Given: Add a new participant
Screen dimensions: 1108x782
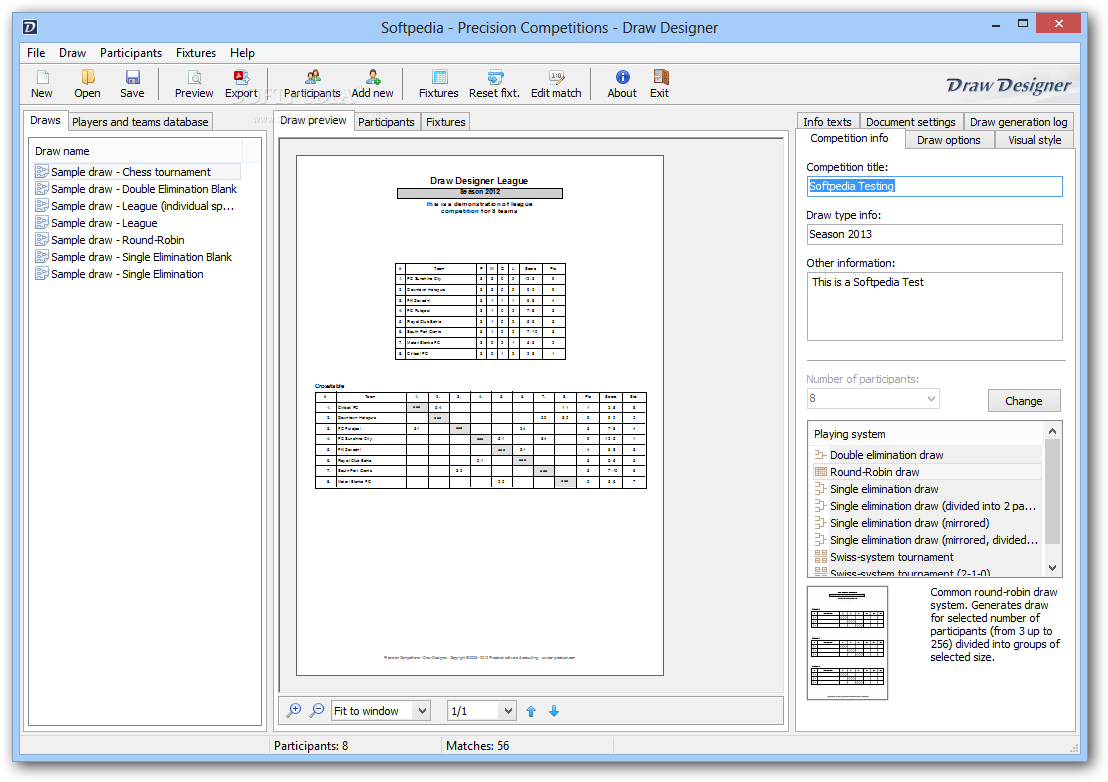Looking at the screenshot, I should point(372,84).
